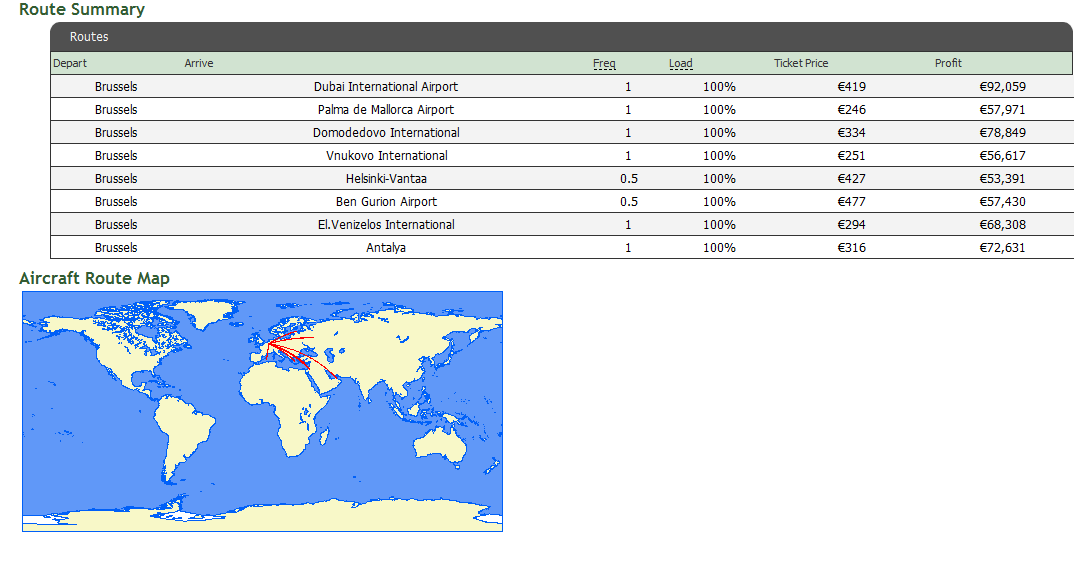Click the €53,391 profit value
The image size is (1074, 576).
pyautogui.click(x=1002, y=179)
